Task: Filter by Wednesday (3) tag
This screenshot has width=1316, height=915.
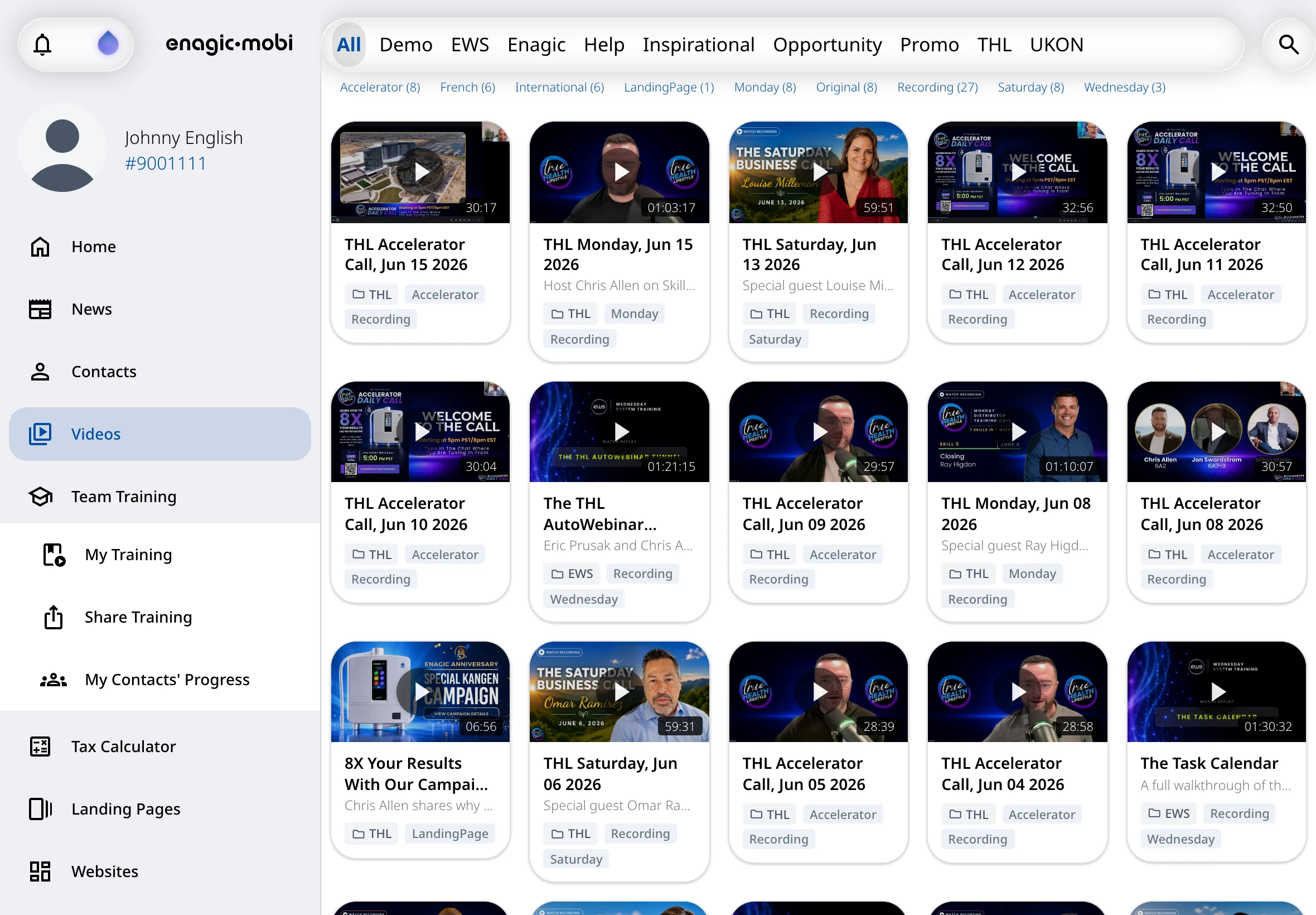Action: pyautogui.click(x=1125, y=87)
